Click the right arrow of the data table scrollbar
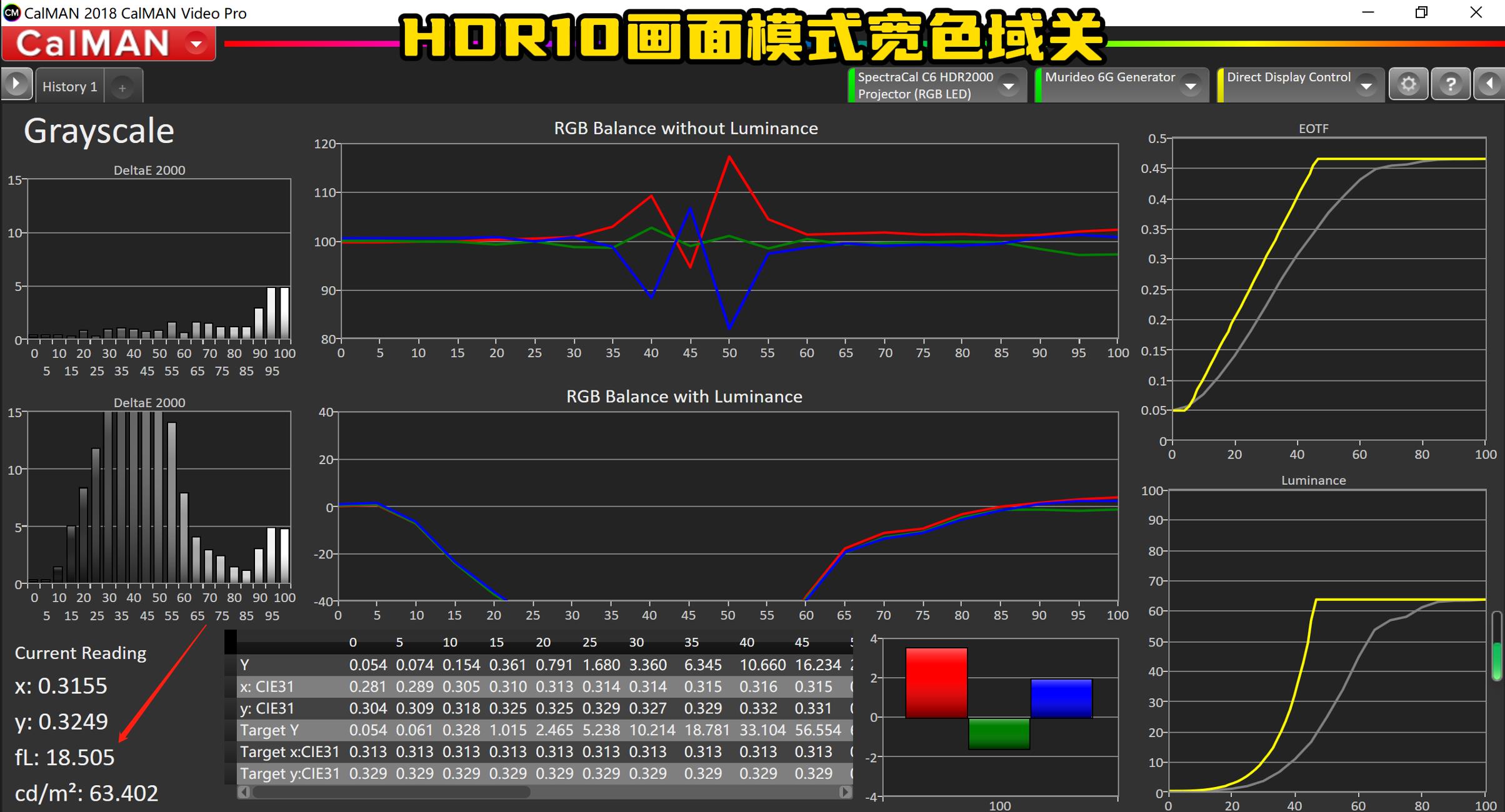The height and width of the screenshot is (812, 1505). pyautogui.click(x=845, y=792)
